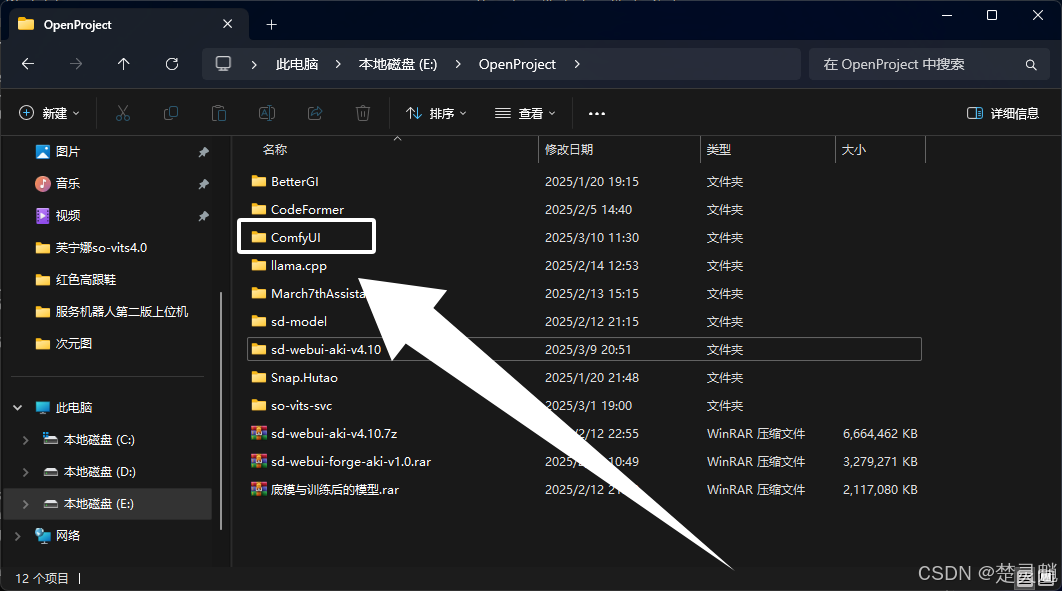Select sd-webui-forge-aki-v1.0.rar archive

point(351,462)
